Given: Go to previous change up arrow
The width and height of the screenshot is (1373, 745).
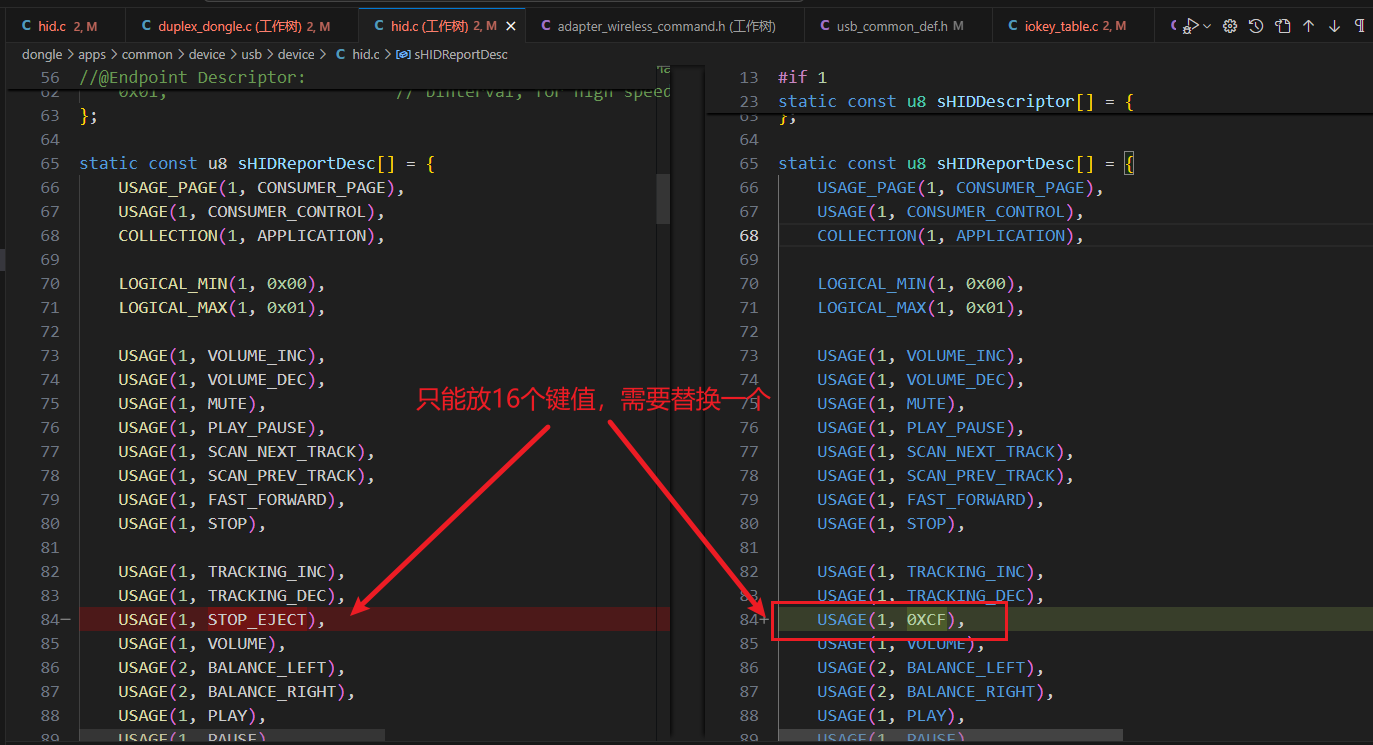Looking at the screenshot, I should point(1308,26).
